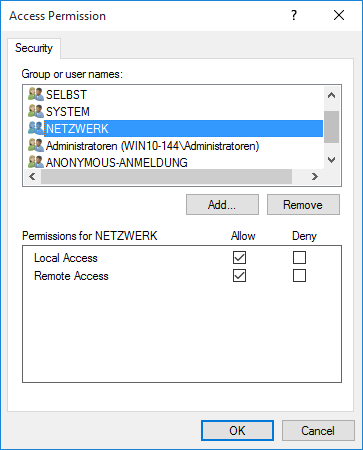
Task: Click the ANONYMOUS-ANMELDUNG group icon
Action: click(36, 162)
